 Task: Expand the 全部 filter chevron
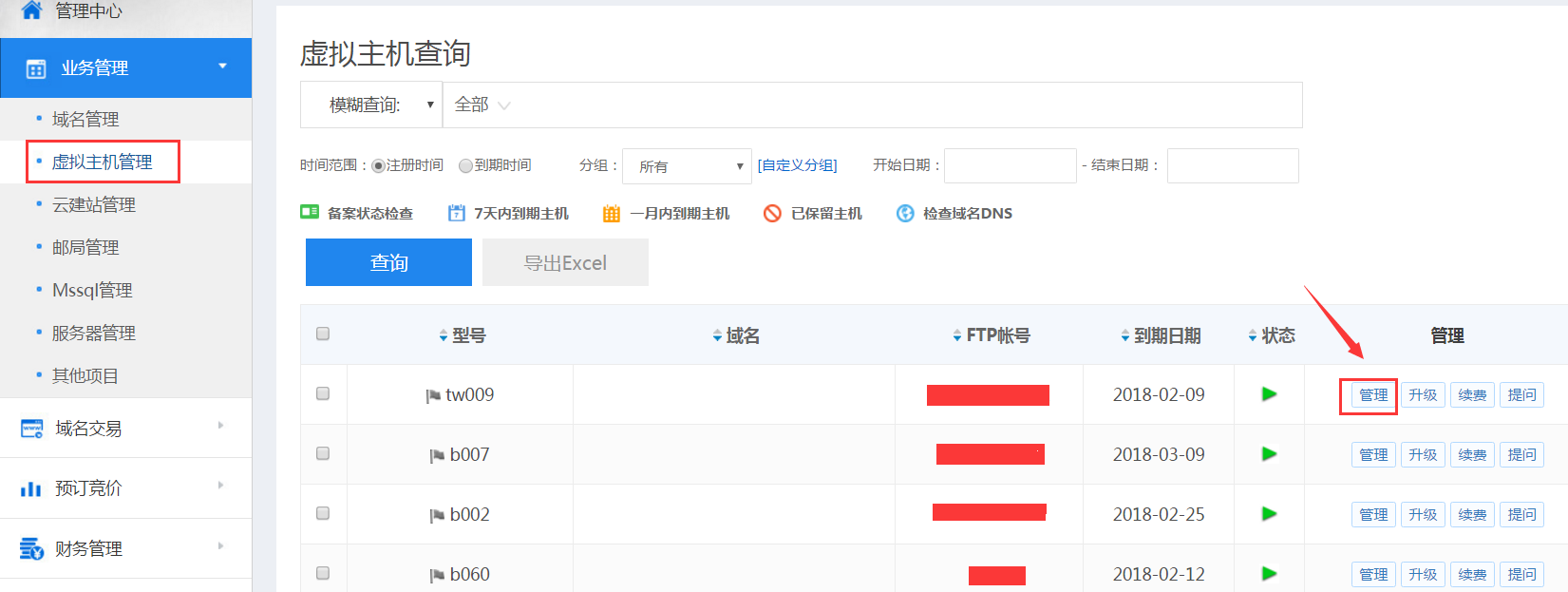pos(504,105)
